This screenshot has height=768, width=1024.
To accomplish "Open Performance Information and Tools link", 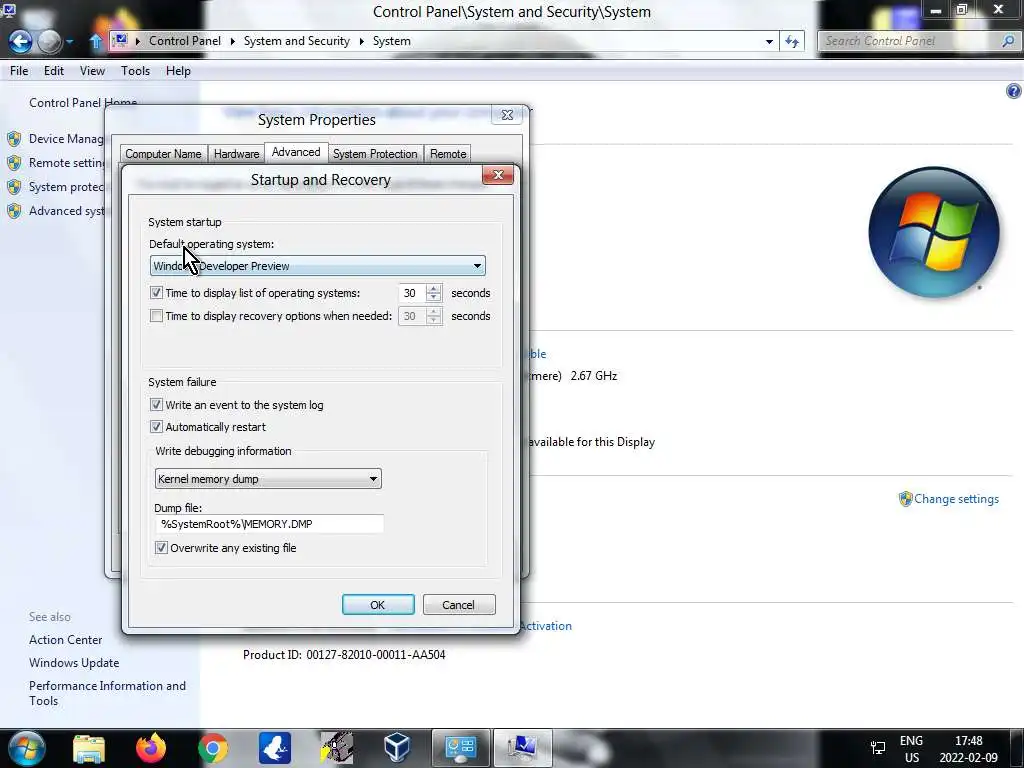I will pyautogui.click(x=107, y=693).
